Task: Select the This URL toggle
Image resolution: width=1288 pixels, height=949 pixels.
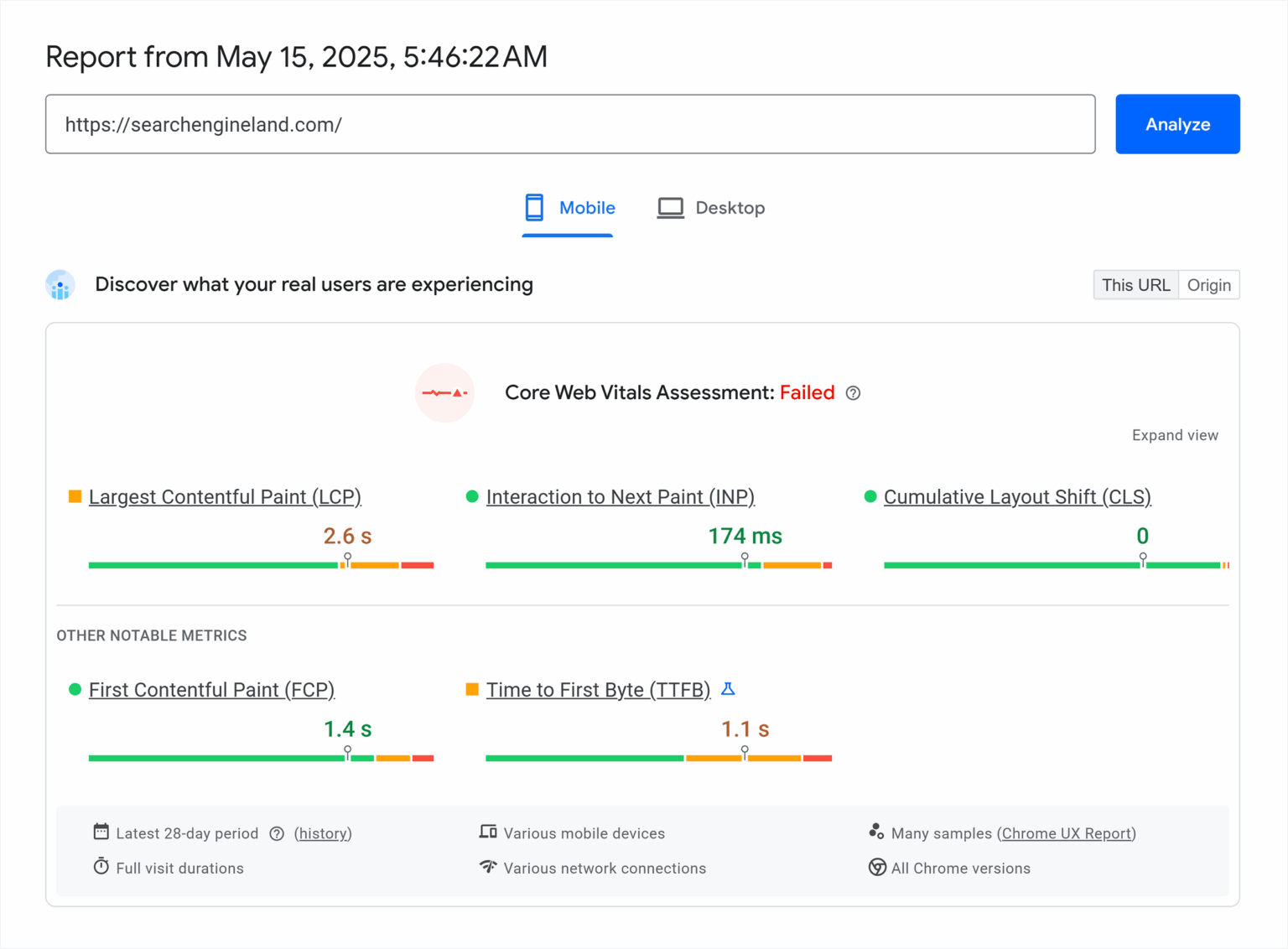Action: pyautogui.click(x=1136, y=285)
